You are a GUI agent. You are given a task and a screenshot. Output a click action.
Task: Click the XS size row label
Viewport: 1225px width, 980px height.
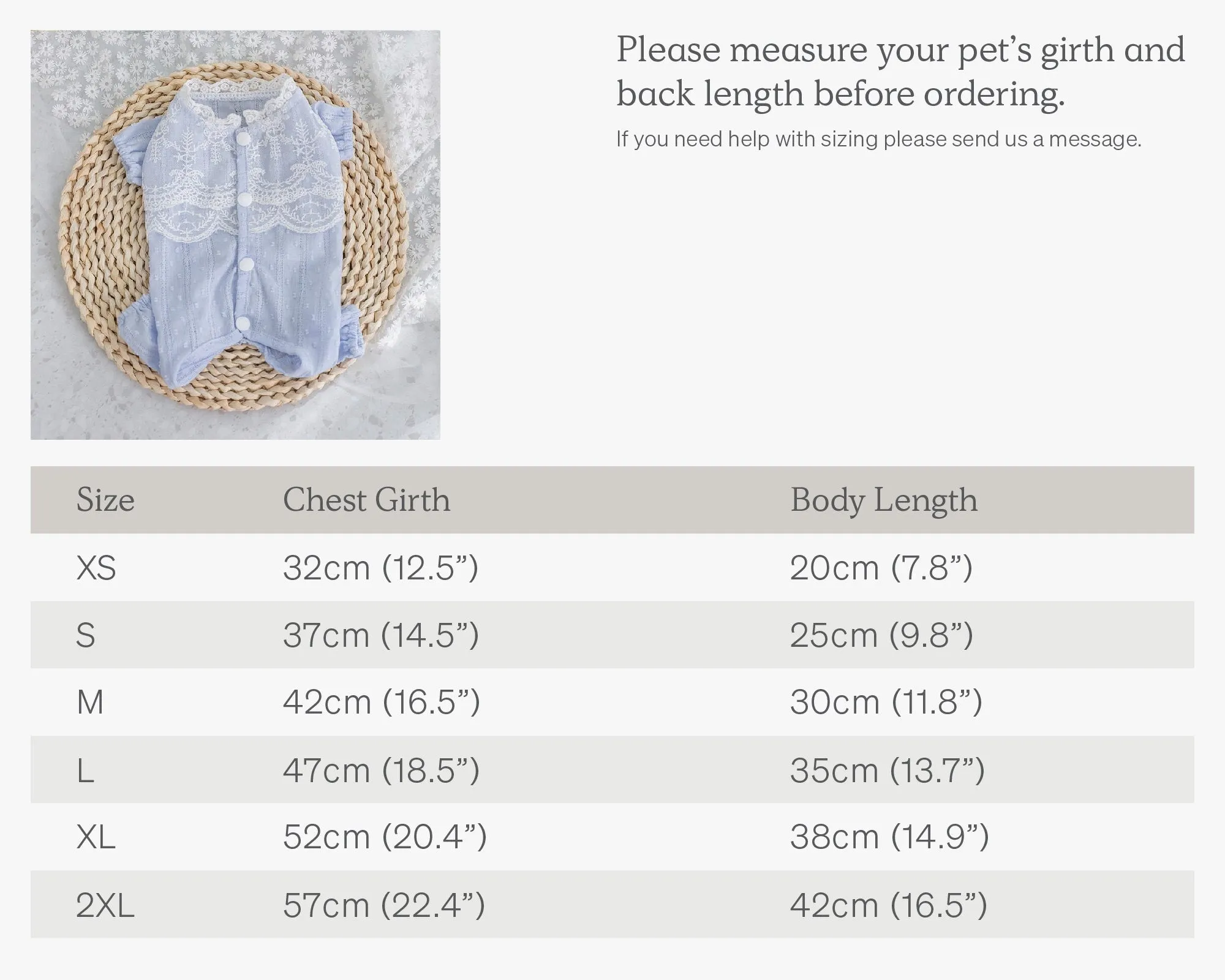(96, 568)
